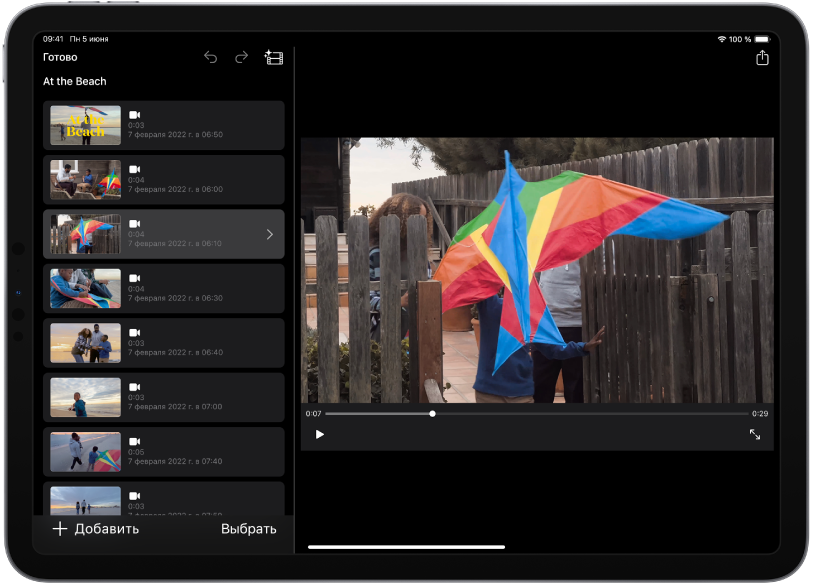817x585 pixels.
Task: Select the clip thumbnail dated 06:40
Action: (85, 343)
